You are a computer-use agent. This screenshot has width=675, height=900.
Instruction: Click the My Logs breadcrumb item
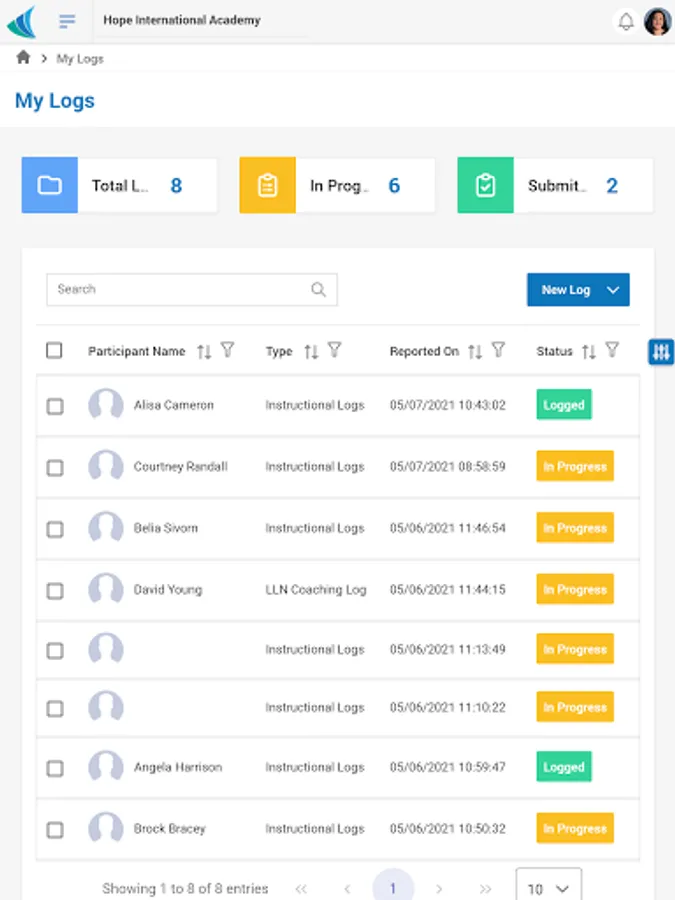(x=80, y=59)
